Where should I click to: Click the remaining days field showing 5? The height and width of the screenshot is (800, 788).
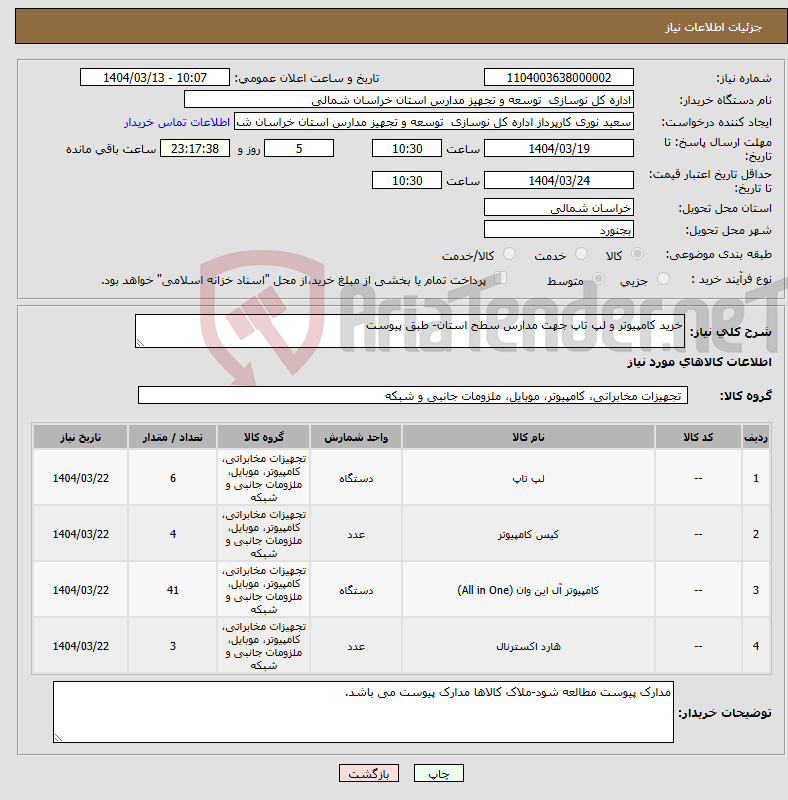tap(299, 148)
